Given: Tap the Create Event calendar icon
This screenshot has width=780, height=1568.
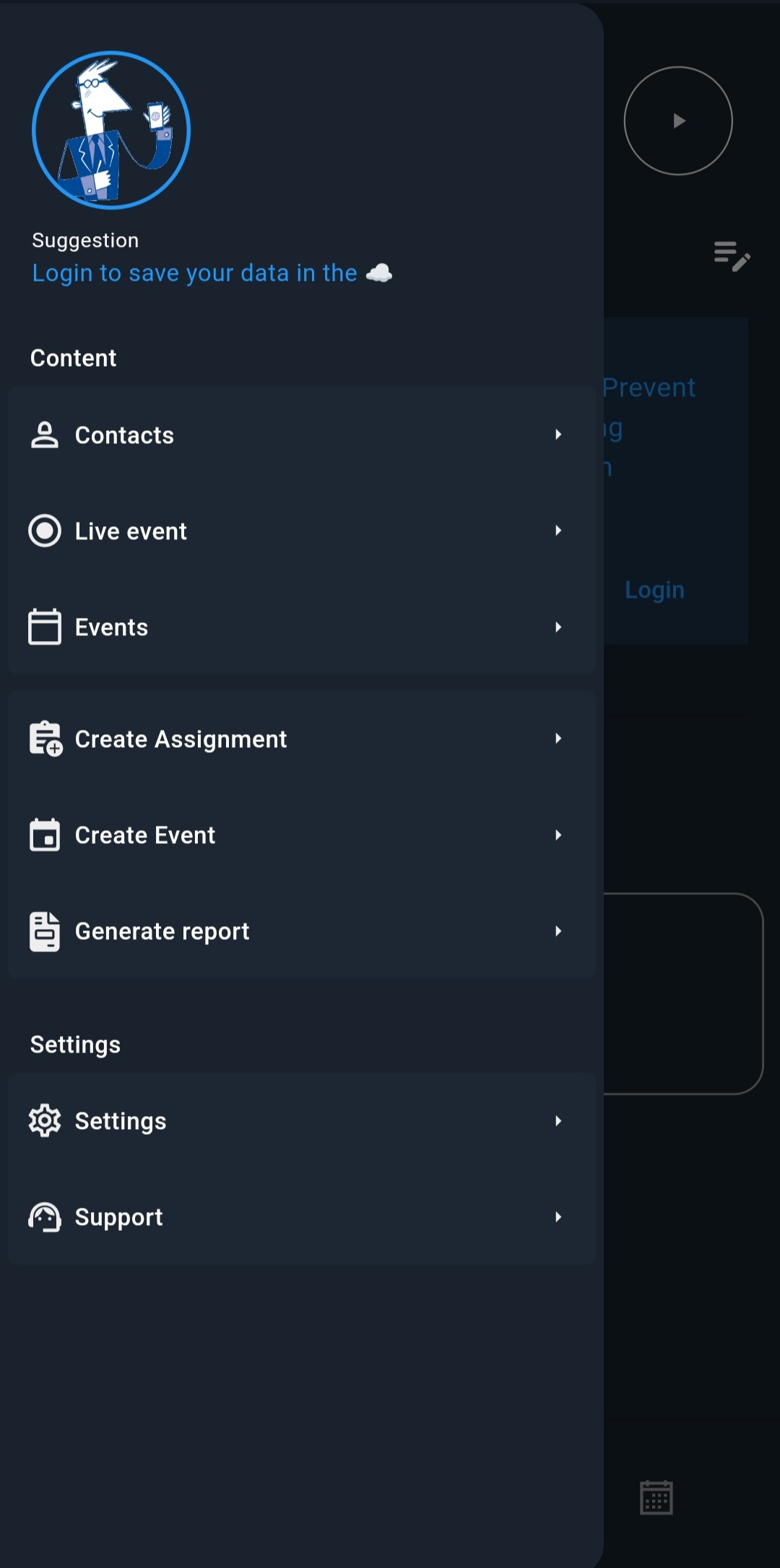Looking at the screenshot, I should (45, 835).
